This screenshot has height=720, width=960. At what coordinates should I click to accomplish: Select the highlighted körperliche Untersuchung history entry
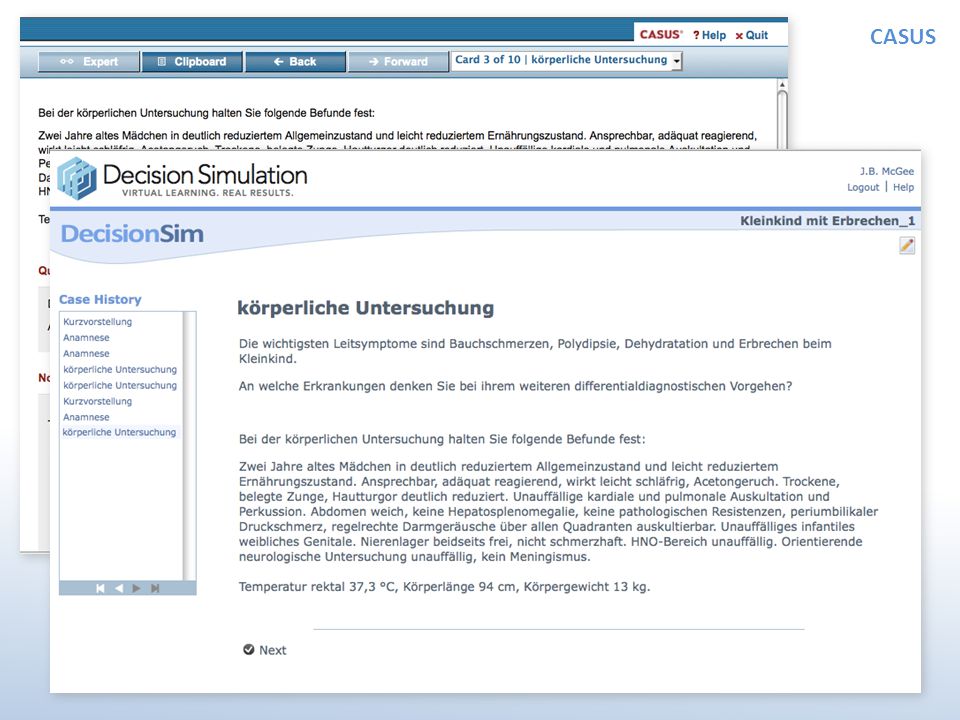click(119, 432)
